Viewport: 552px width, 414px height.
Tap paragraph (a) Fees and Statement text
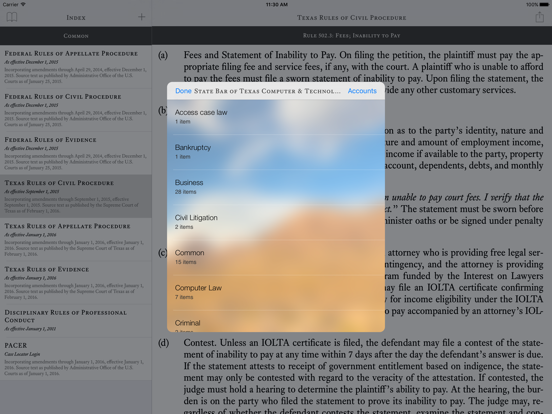click(x=363, y=72)
